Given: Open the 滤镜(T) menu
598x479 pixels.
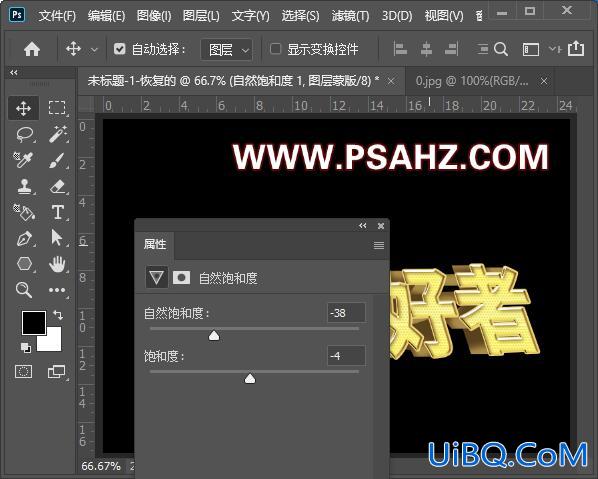Looking at the screenshot, I should pyautogui.click(x=350, y=16).
